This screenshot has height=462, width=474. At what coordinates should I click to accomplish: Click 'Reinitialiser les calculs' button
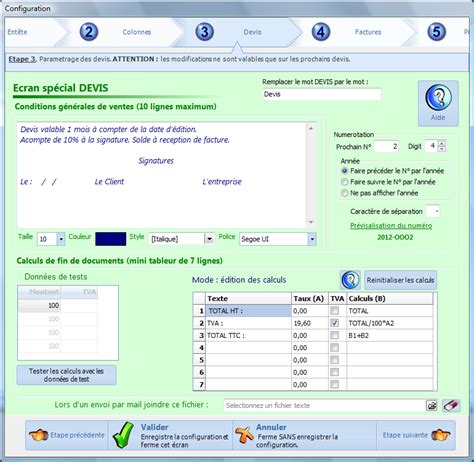400,280
